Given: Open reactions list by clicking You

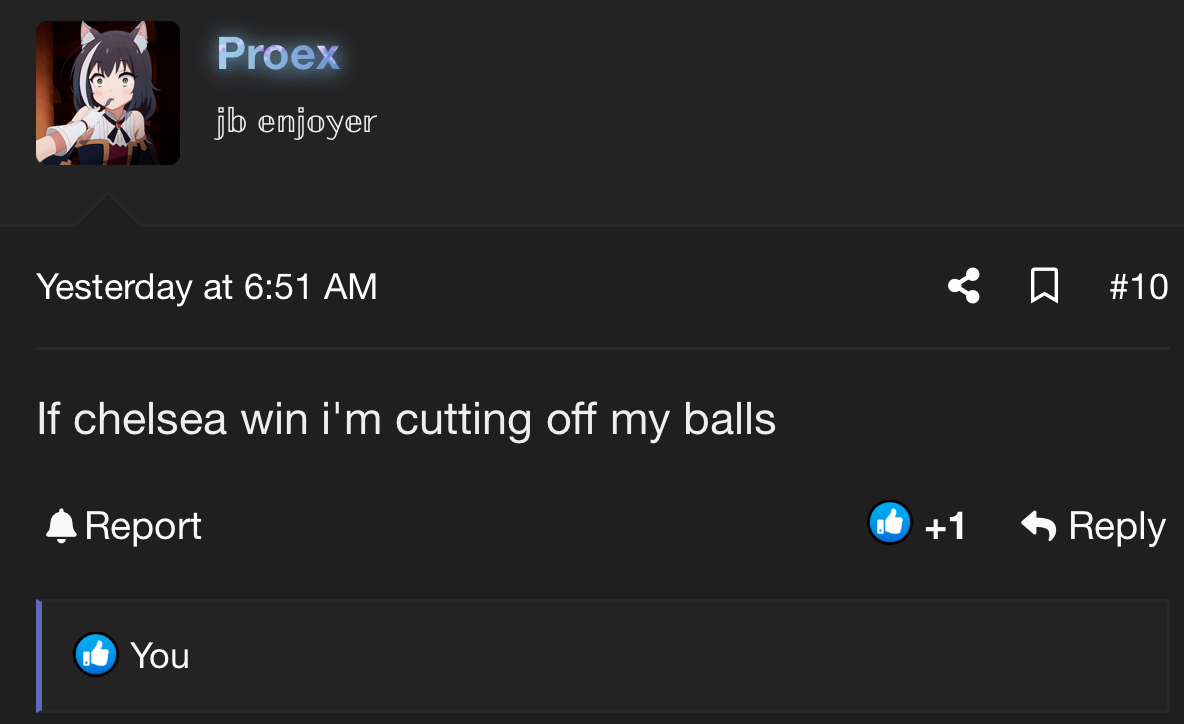Looking at the screenshot, I should point(159,655).
